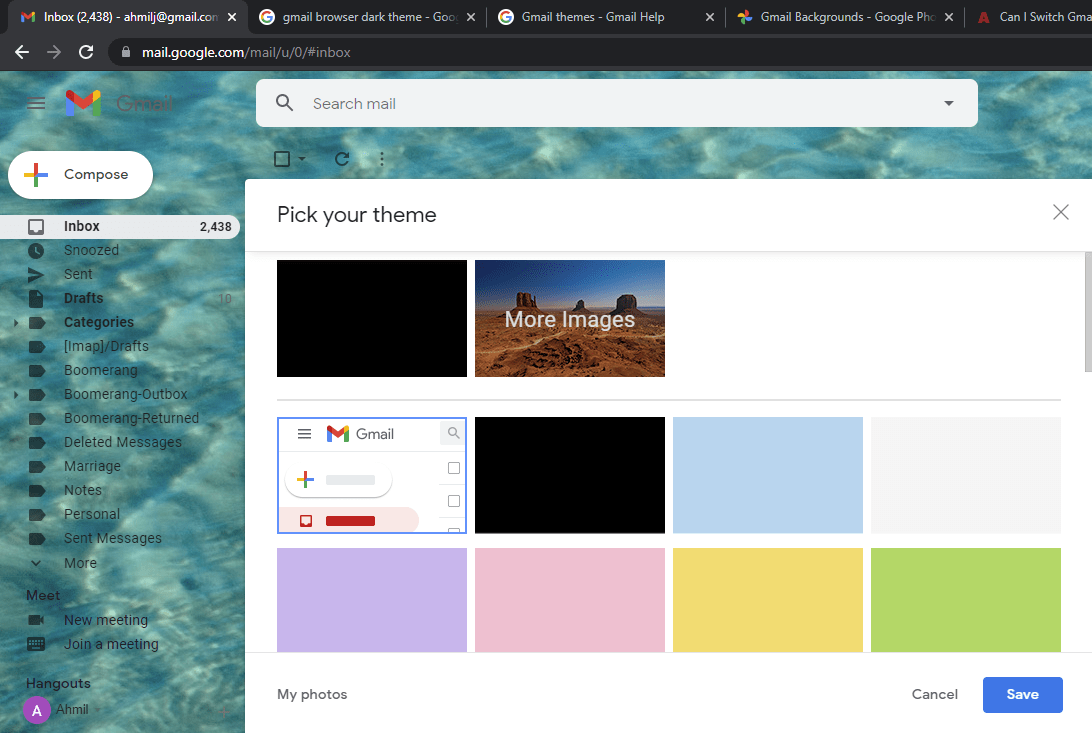The height and width of the screenshot is (733, 1092).
Task: Click the Notes label icon
Action: tap(37, 491)
